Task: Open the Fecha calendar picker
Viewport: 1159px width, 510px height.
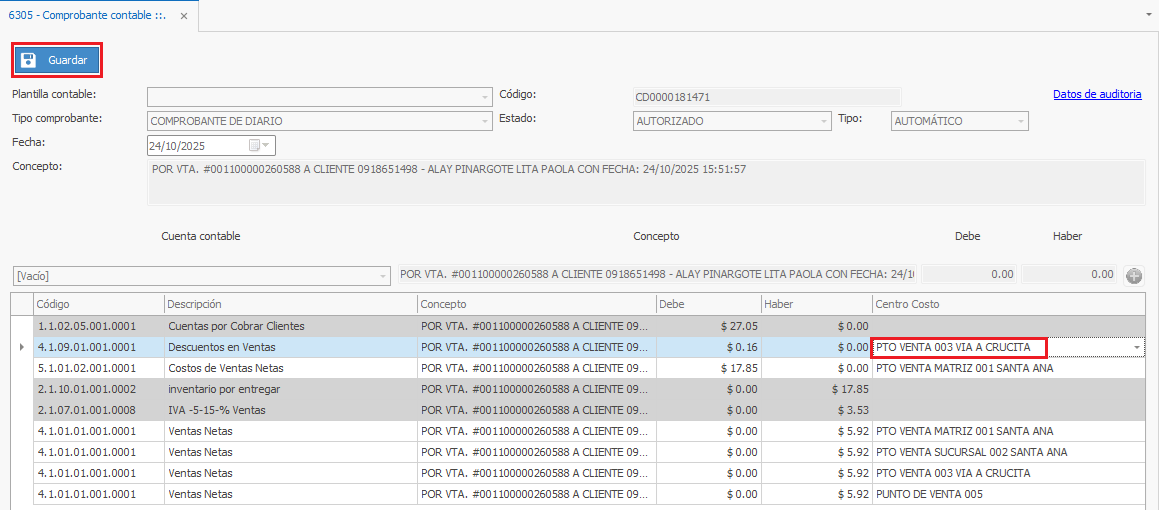Action: coord(254,146)
